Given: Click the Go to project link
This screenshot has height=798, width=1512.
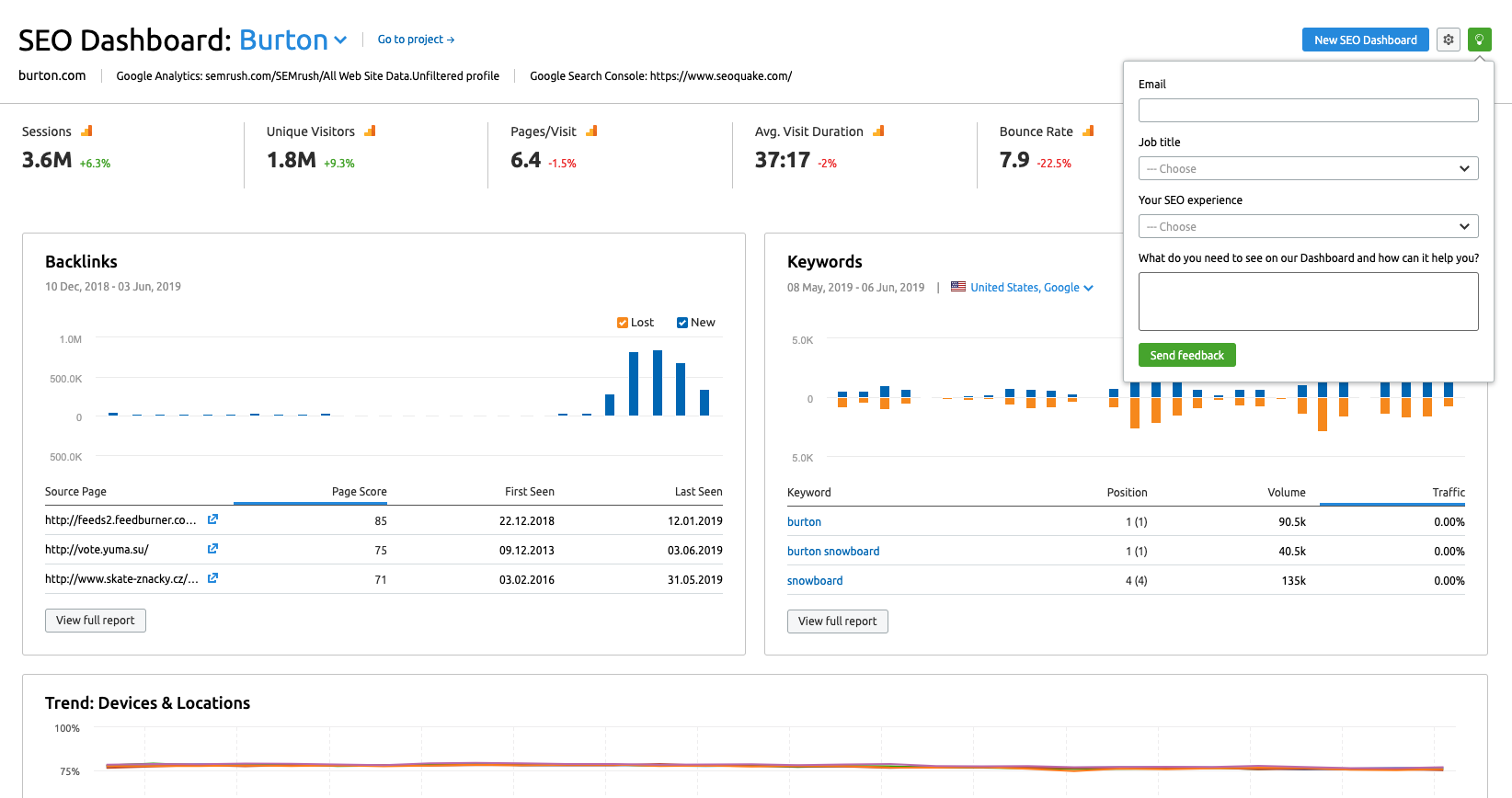Looking at the screenshot, I should (416, 40).
